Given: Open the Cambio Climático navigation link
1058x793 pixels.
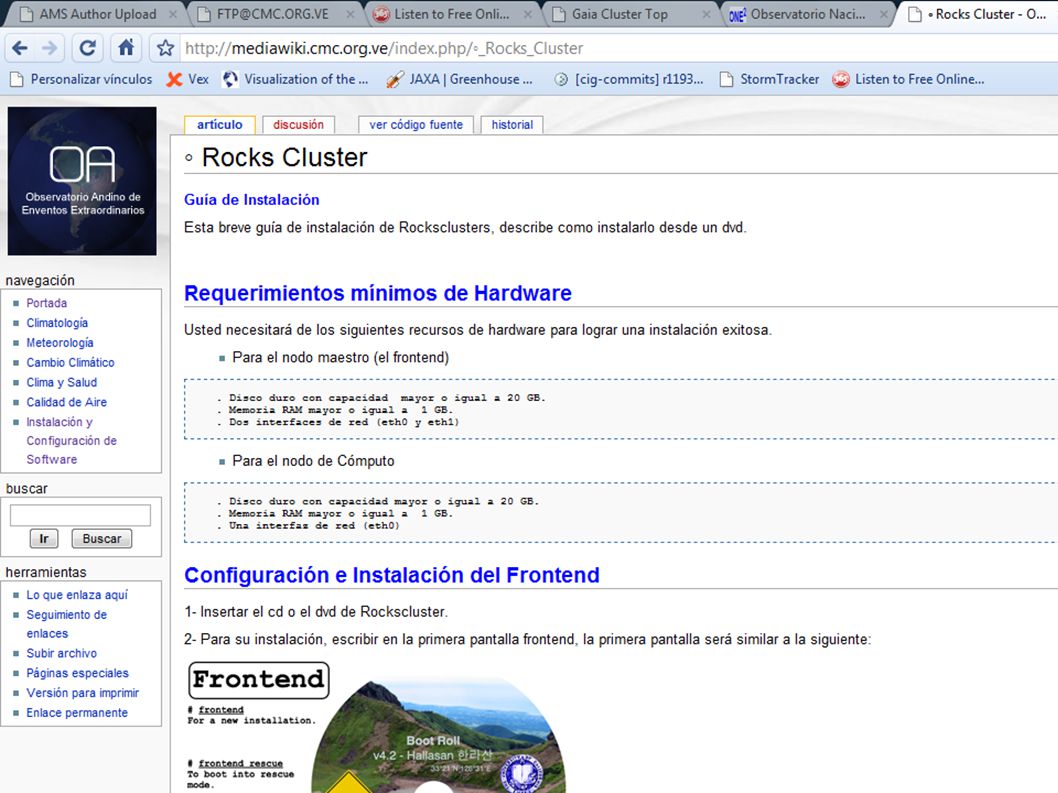Looking at the screenshot, I should pyautogui.click(x=70, y=362).
